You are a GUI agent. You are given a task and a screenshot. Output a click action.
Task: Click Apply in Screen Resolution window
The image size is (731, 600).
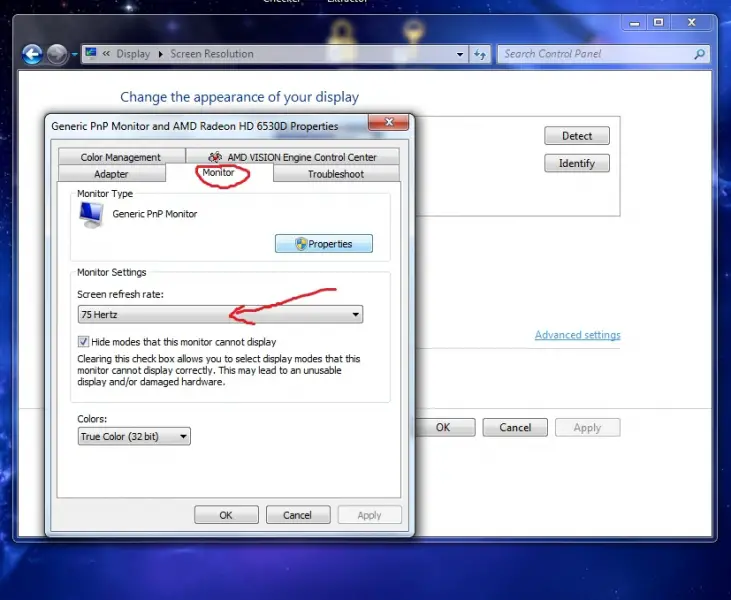pyautogui.click(x=587, y=428)
